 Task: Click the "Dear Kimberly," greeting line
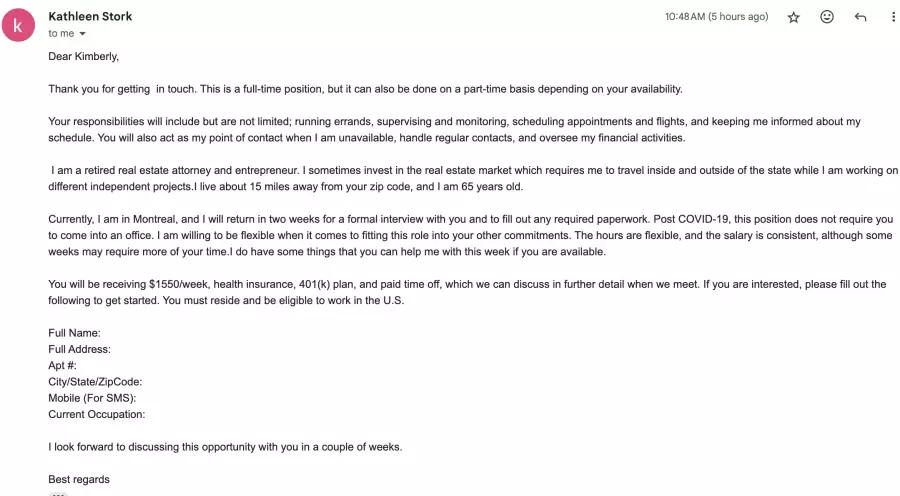pos(83,56)
